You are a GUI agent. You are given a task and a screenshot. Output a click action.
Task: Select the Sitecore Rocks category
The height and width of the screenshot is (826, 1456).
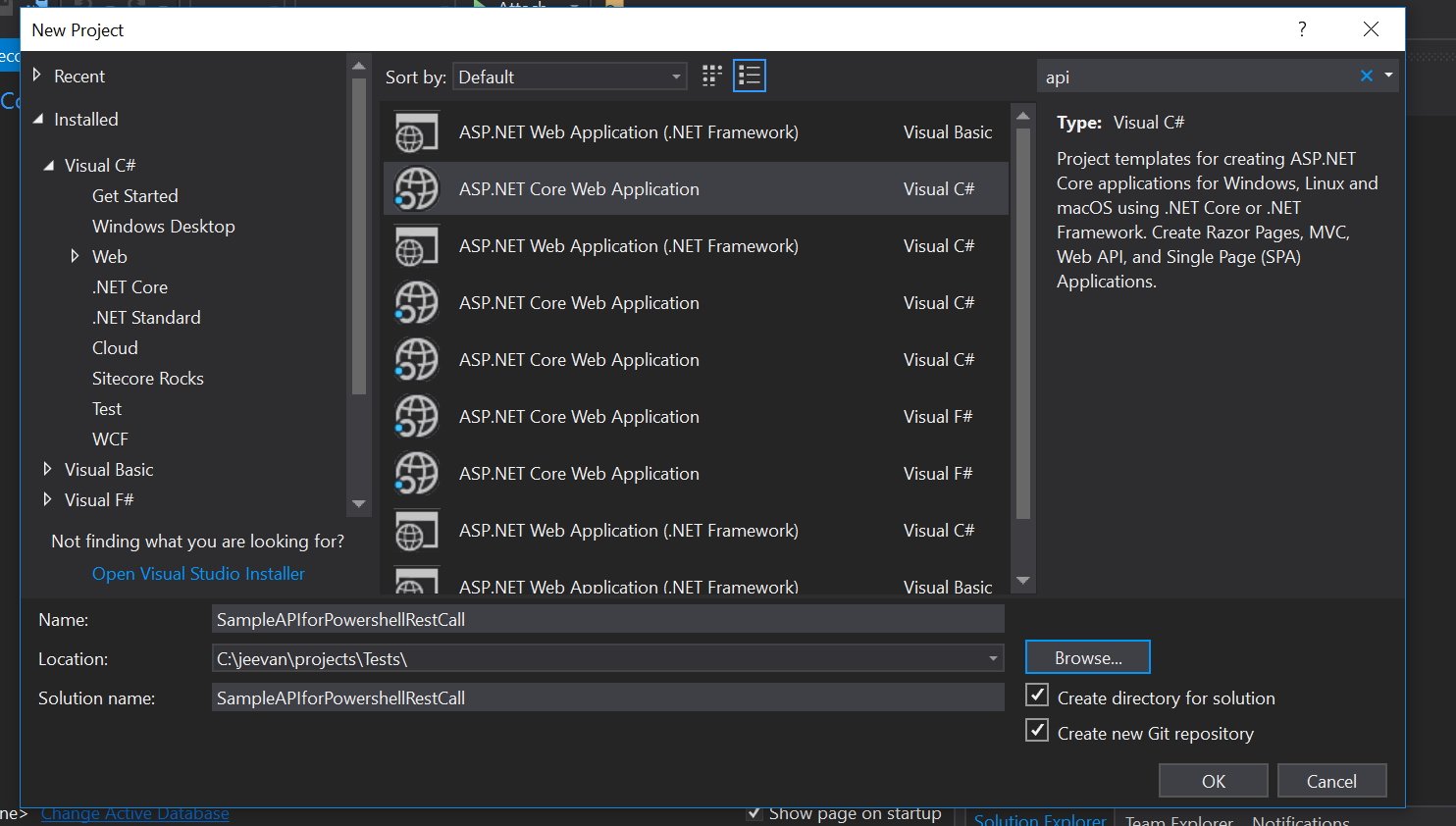point(148,379)
